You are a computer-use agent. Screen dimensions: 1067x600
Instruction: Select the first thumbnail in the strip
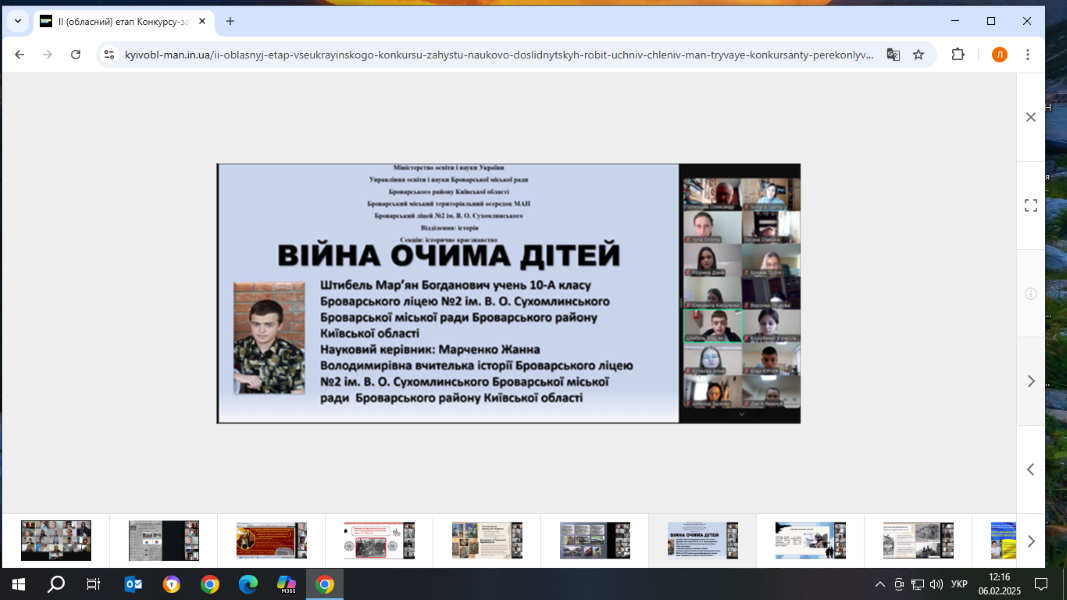56,540
